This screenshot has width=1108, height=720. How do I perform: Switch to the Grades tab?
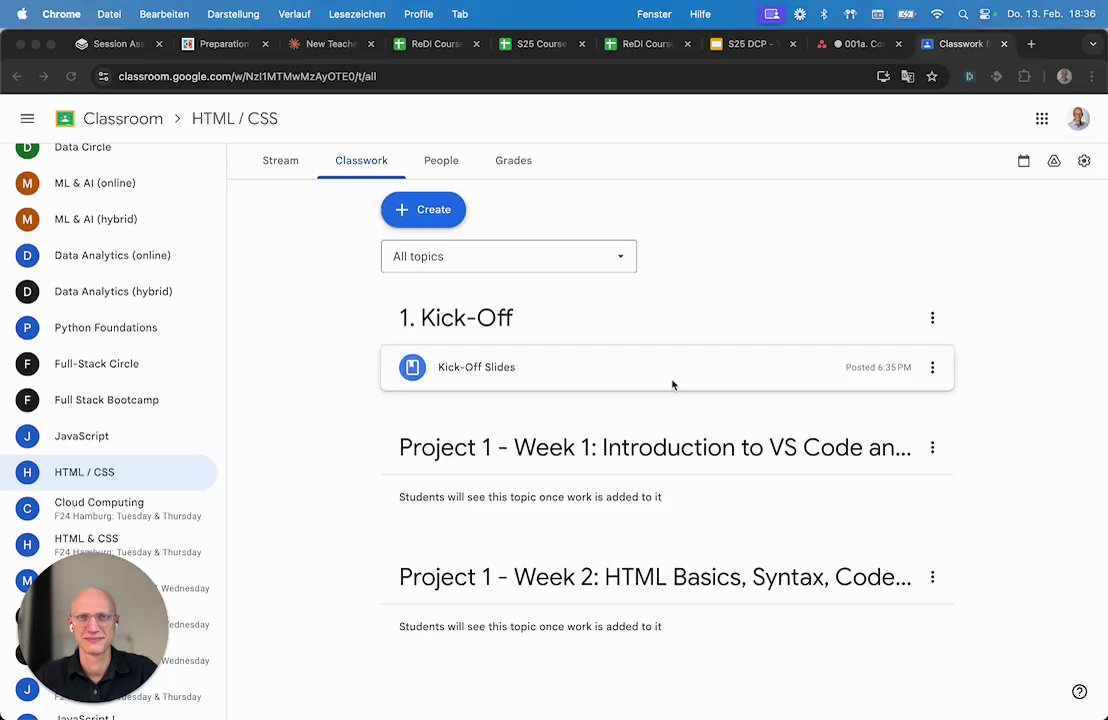tap(513, 161)
